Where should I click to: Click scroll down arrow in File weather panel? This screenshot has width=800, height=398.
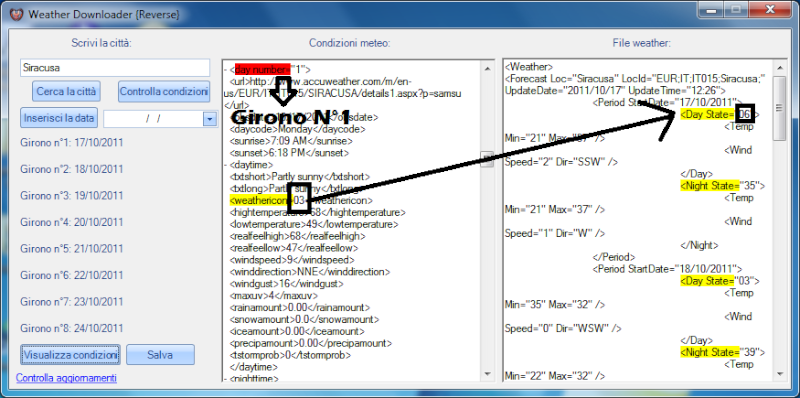[x=779, y=374]
